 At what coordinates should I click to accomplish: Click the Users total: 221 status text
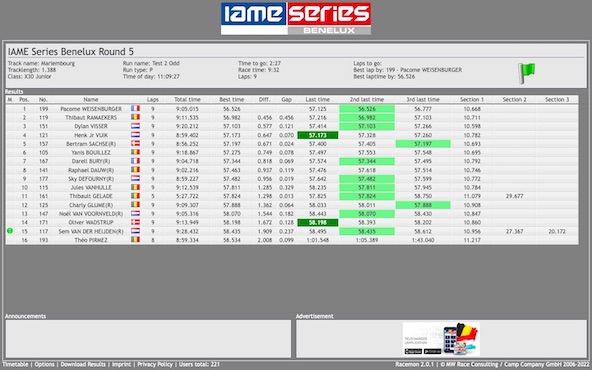click(x=199, y=364)
